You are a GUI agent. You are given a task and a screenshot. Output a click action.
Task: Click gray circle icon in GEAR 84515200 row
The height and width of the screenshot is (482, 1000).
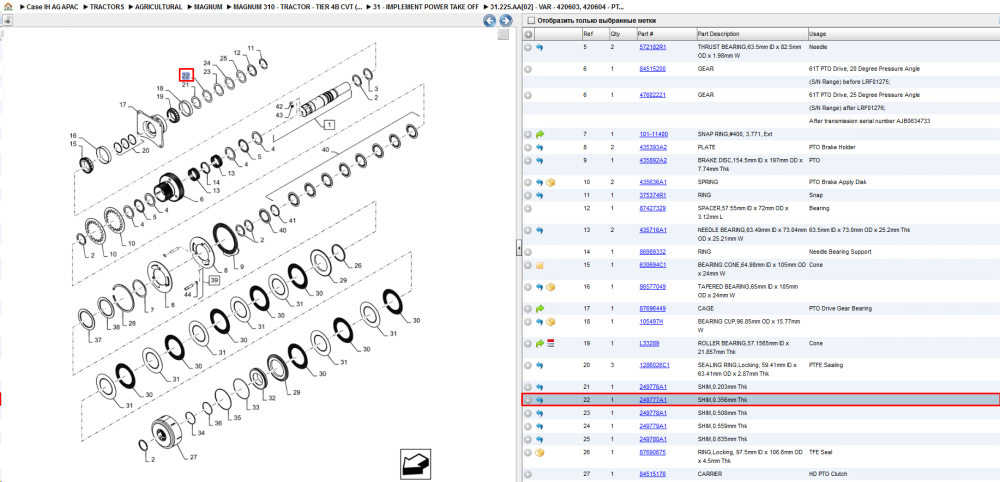(x=528, y=69)
